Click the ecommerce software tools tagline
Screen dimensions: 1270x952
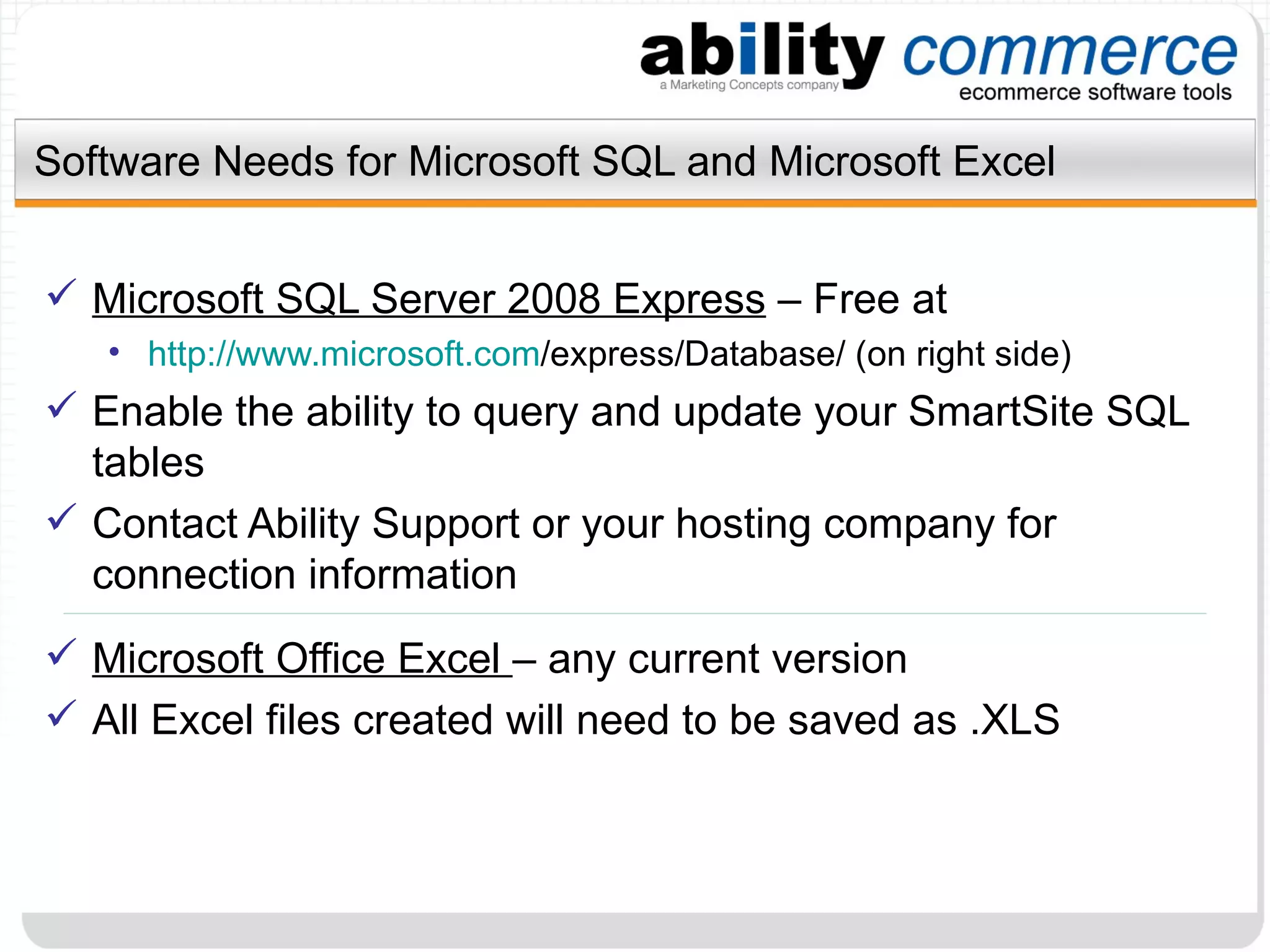pyautogui.click(x=1095, y=92)
